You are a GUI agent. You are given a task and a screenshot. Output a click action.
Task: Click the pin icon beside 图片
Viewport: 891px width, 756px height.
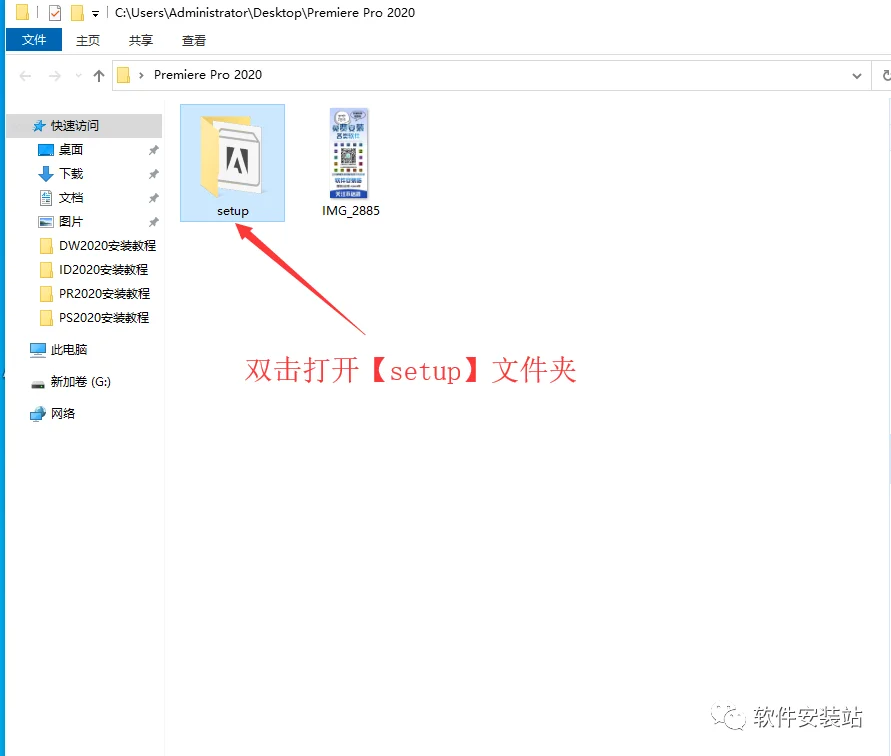(x=153, y=222)
